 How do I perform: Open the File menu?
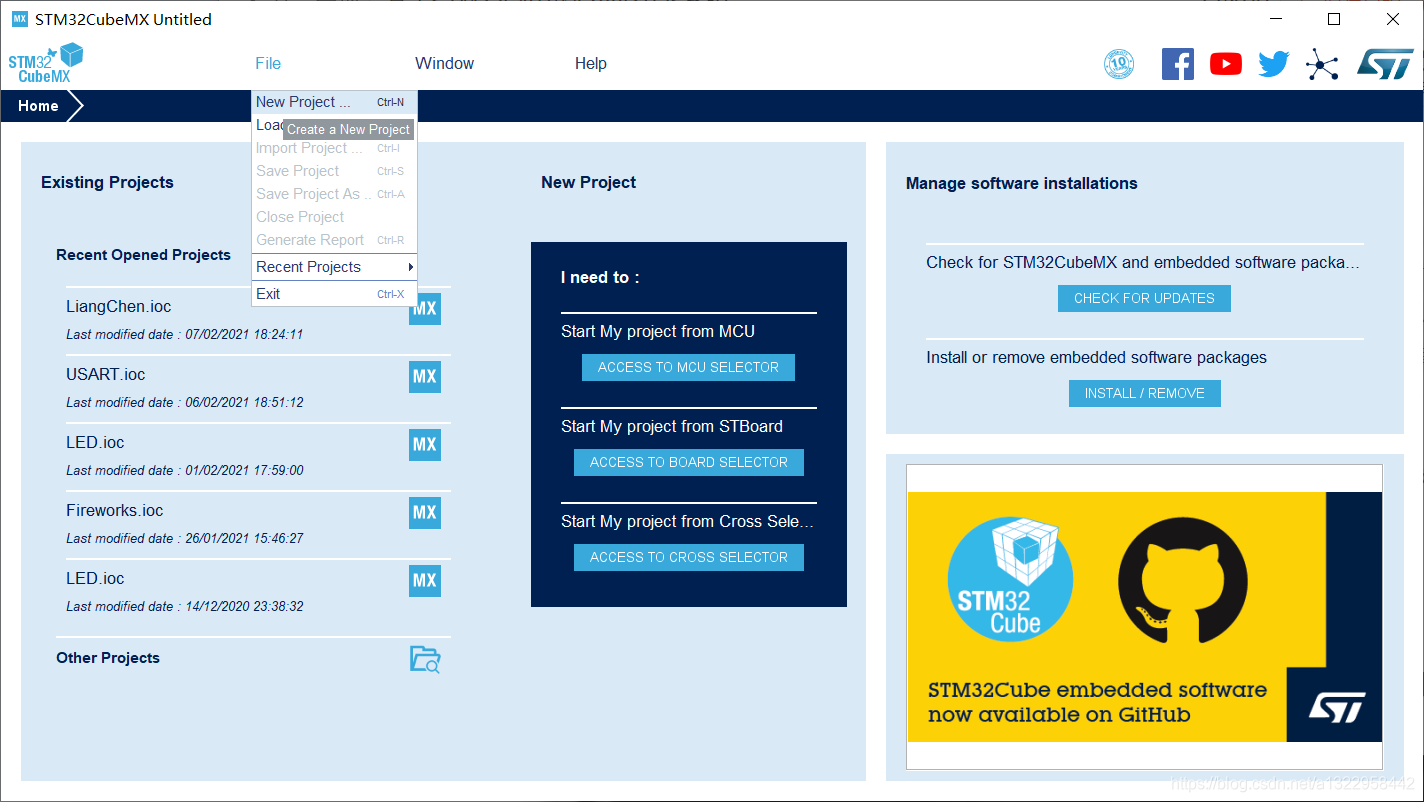point(268,63)
